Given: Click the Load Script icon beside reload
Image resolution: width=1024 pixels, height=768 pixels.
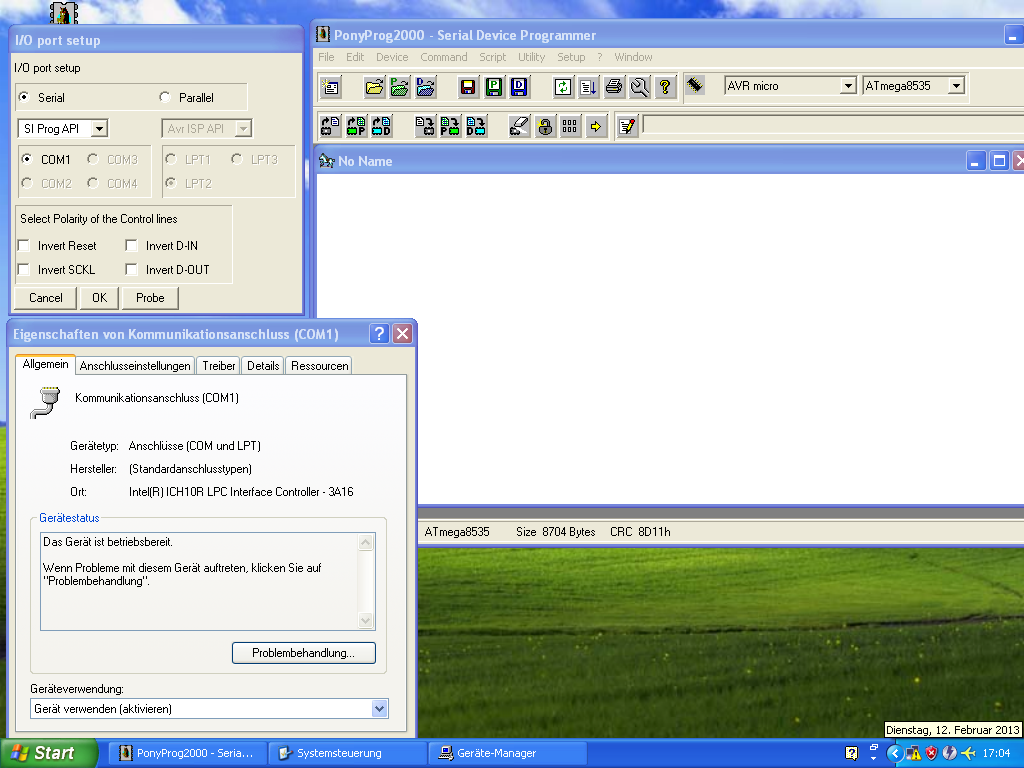Looking at the screenshot, I should pyautogui.click(x=588, y=87).
